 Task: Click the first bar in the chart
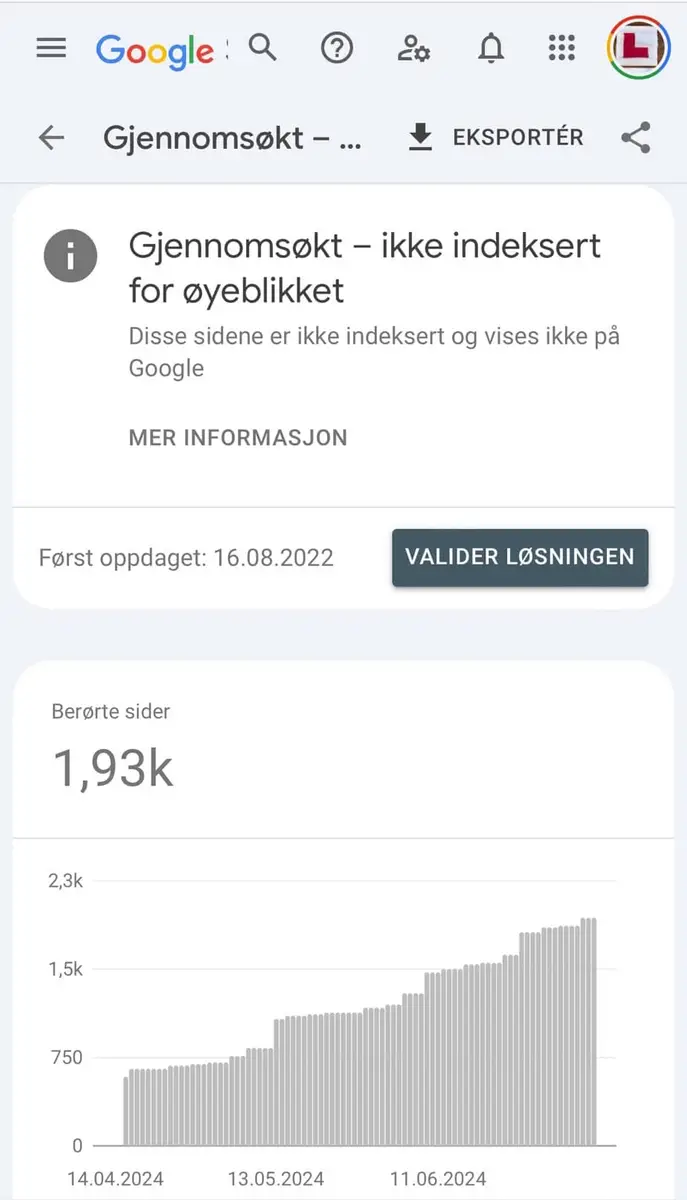coord(126,1110)
